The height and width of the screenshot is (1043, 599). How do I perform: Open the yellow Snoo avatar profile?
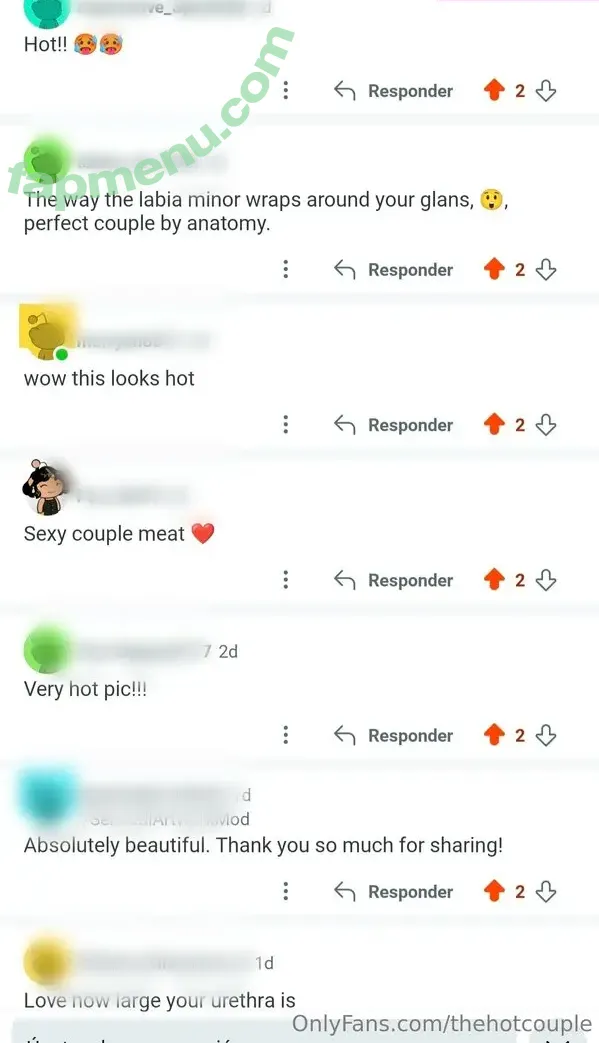46,332
